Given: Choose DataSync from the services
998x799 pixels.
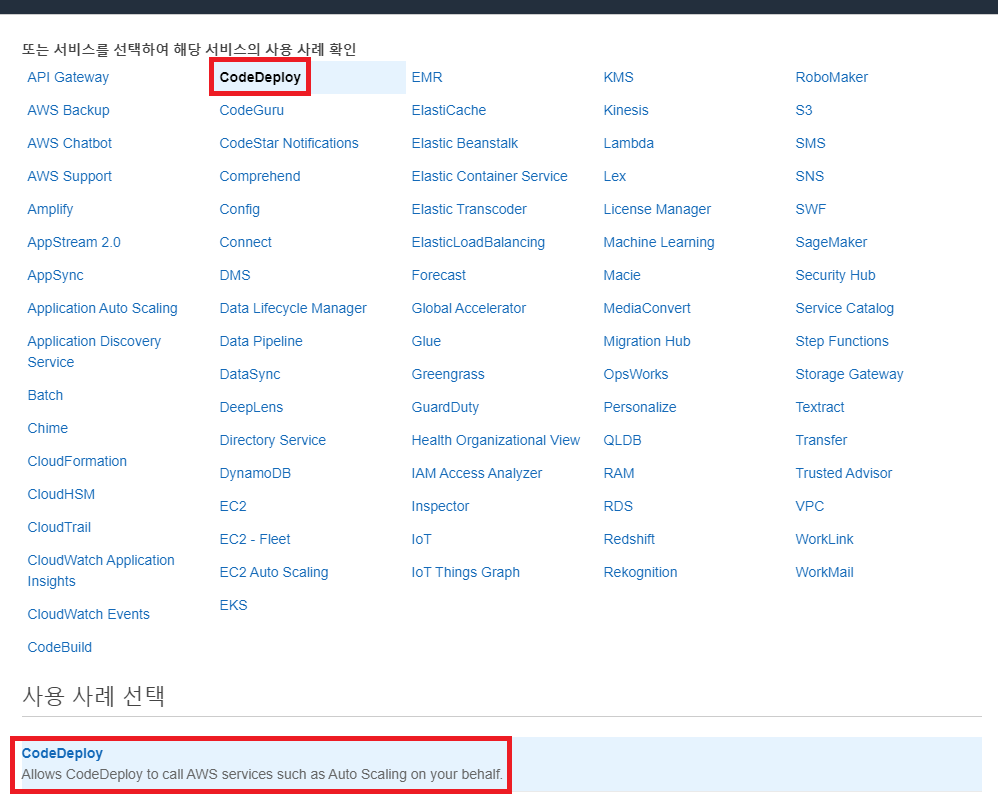Looking at the screenshot, I should 250,375.
